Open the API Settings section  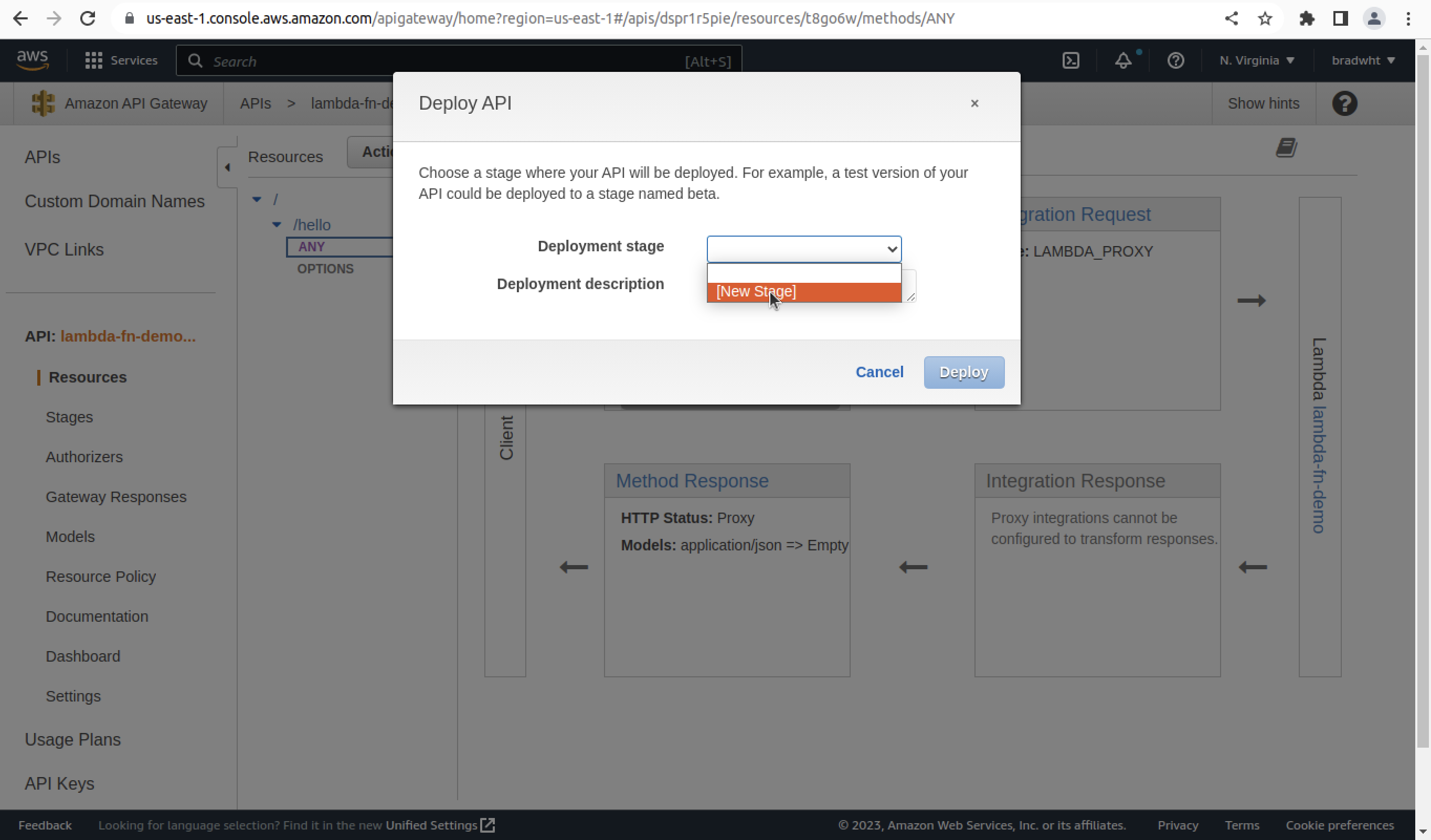pos(73,696)
